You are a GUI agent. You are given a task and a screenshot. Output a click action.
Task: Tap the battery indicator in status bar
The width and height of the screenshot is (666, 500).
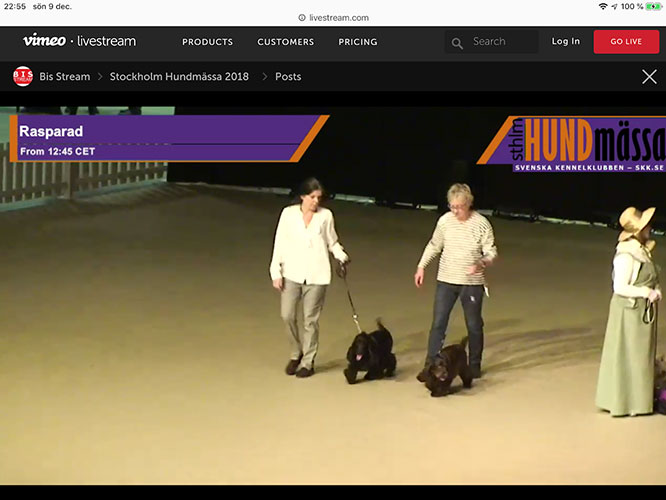(x=654, y=6)
